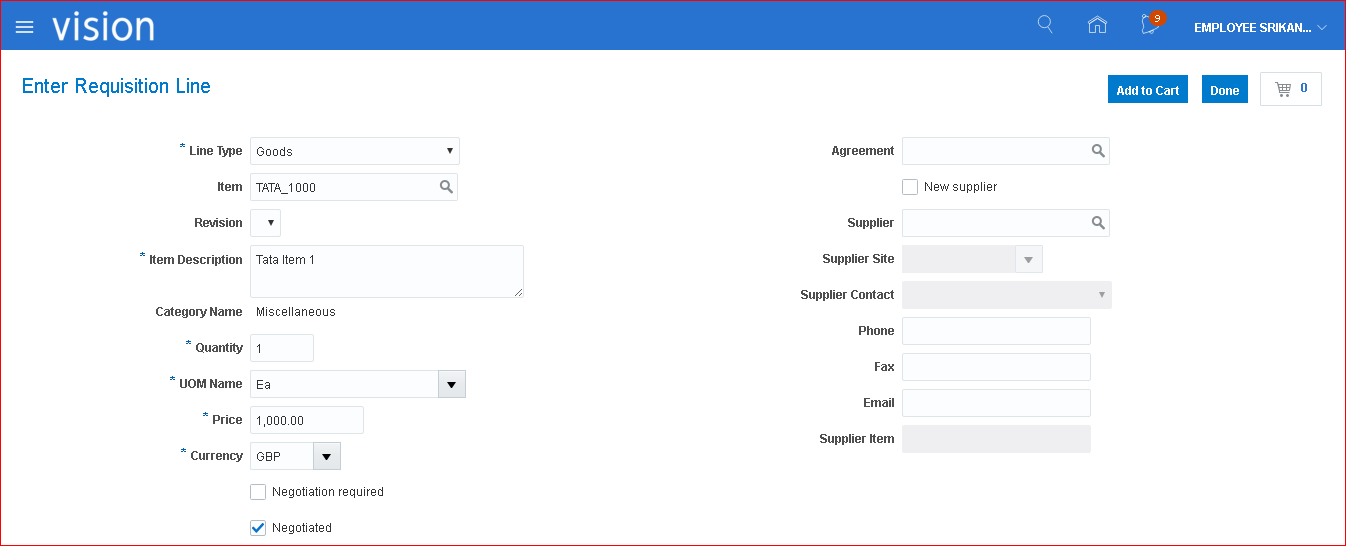1346x546 pixels.
Task: Open the Revision dropdown
Action: (266, 223)
